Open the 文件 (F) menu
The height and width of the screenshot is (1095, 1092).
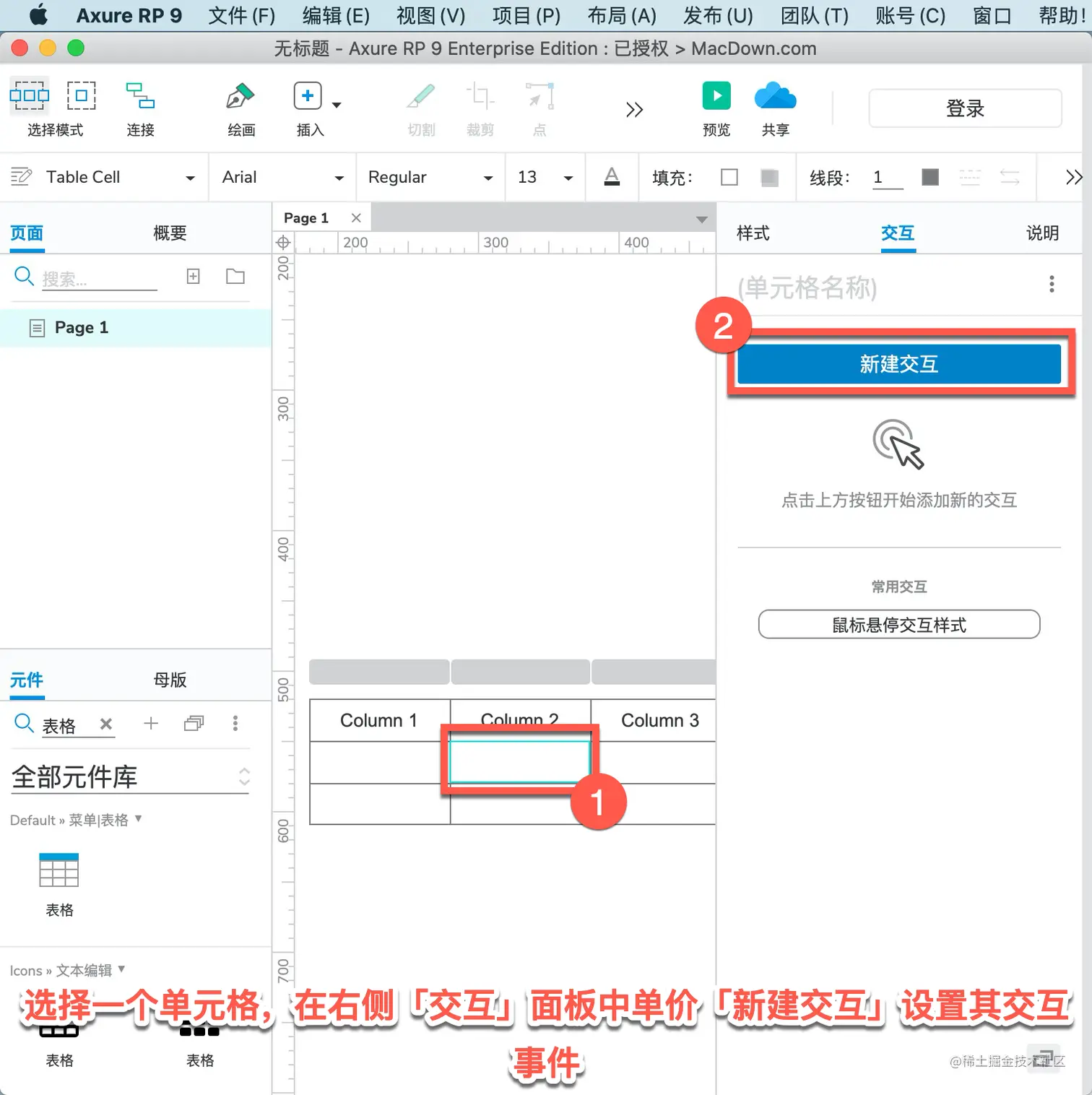pos(242,15)
